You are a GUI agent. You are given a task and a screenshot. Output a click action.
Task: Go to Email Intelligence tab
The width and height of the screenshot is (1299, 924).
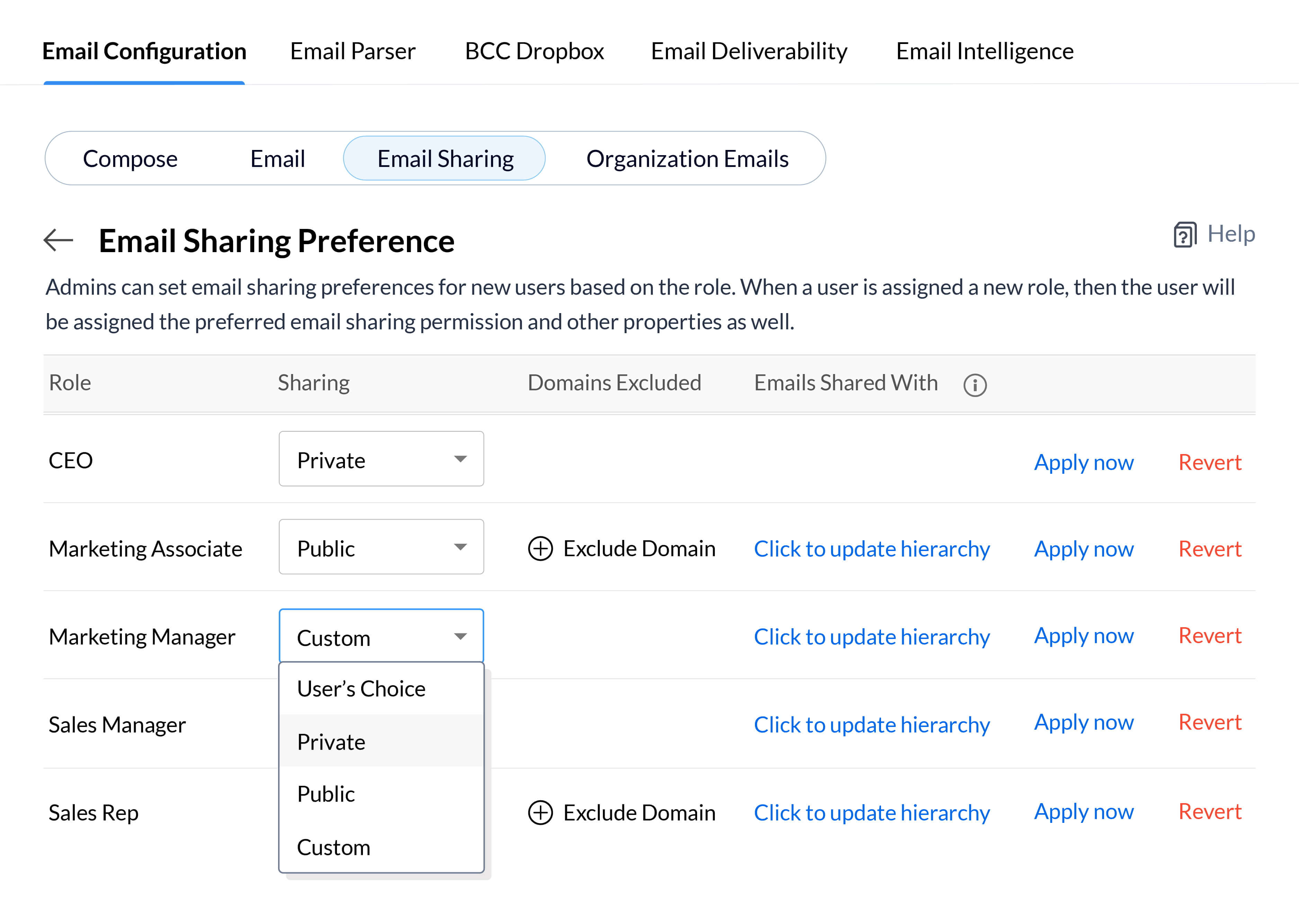click(984, 51)
